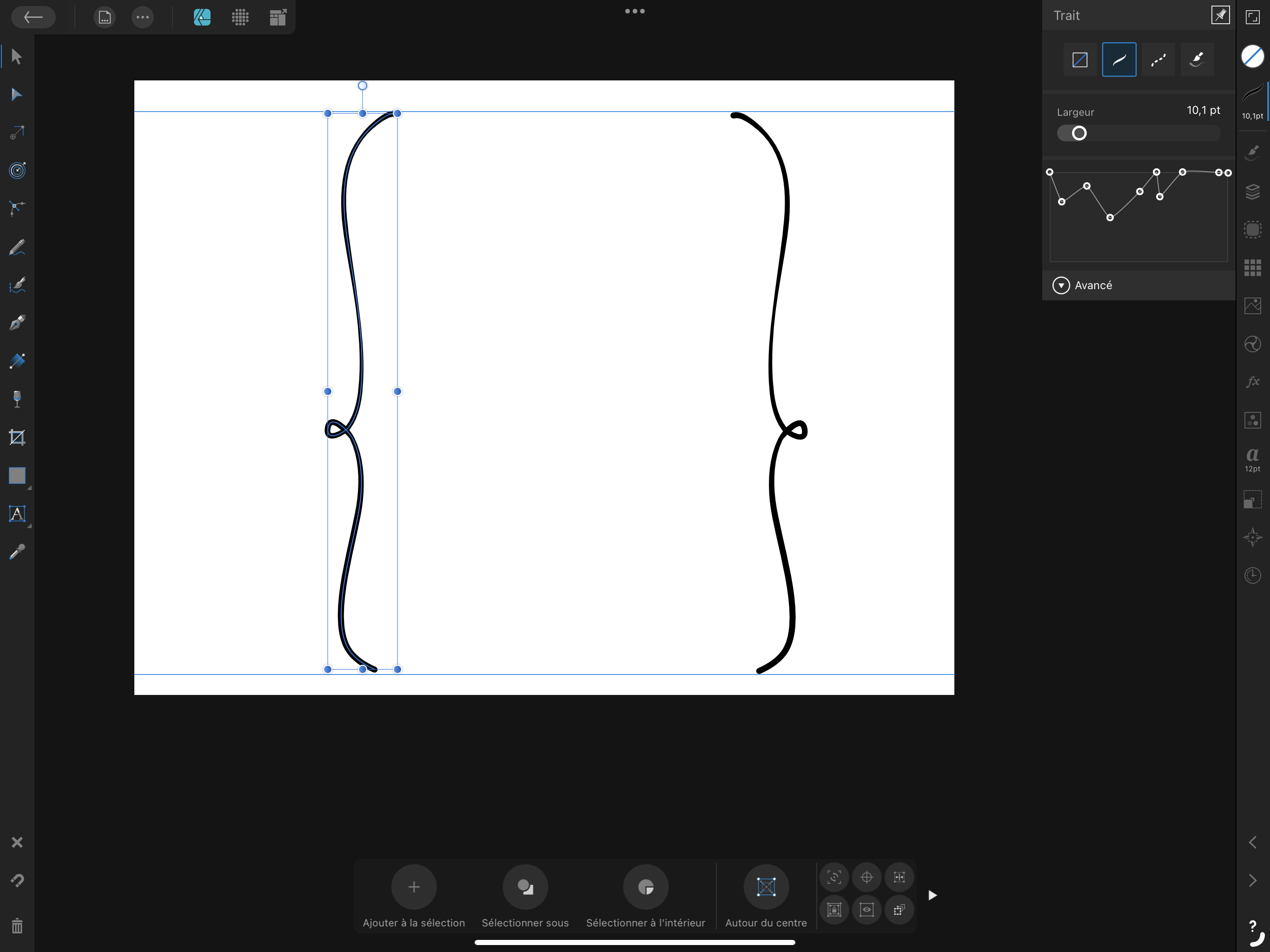Toggle the snapping magnet
Screen dimensions: 1270x952
coord(17,880)
